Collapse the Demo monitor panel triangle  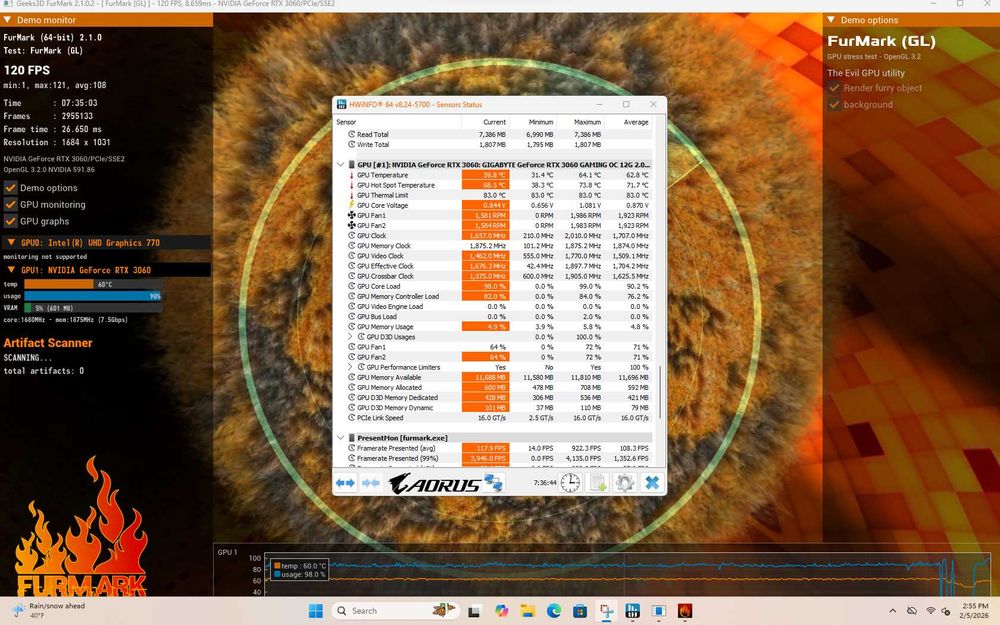pyautogui.click(x=7, y=20)
